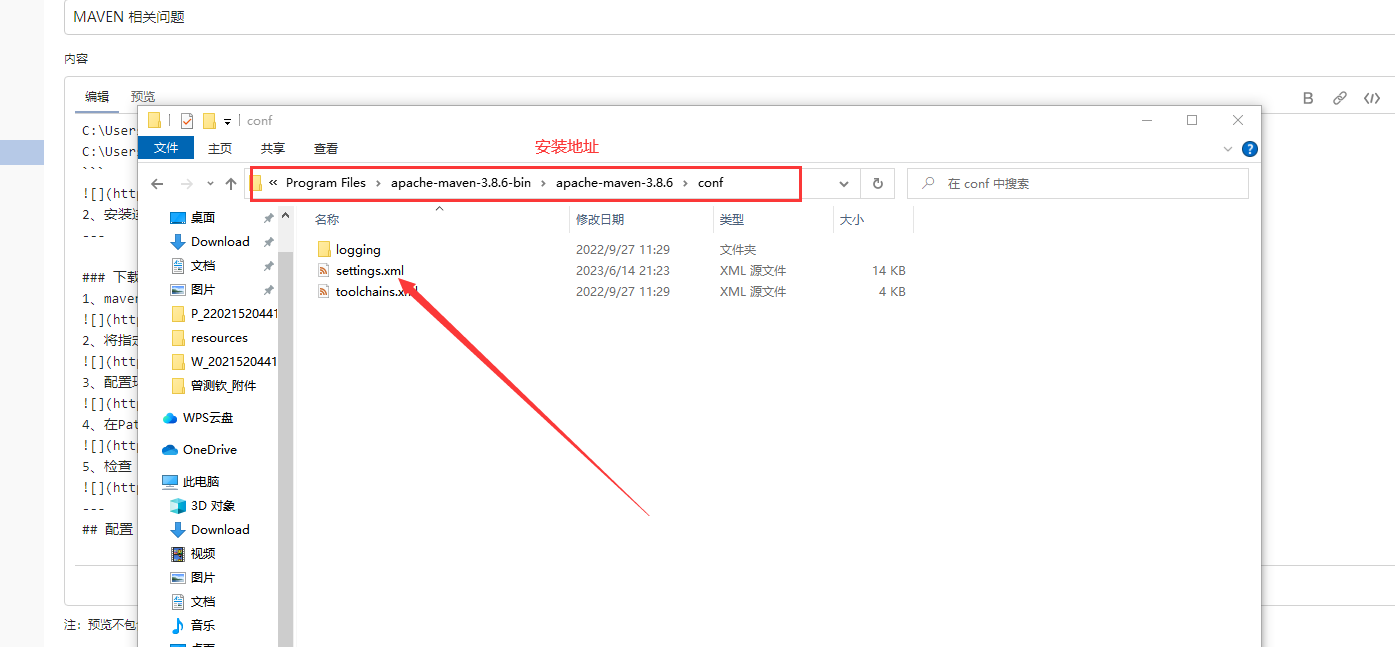
Task: Open the W_2021520441 folder in sidebar
Action: tap(233, 361)
